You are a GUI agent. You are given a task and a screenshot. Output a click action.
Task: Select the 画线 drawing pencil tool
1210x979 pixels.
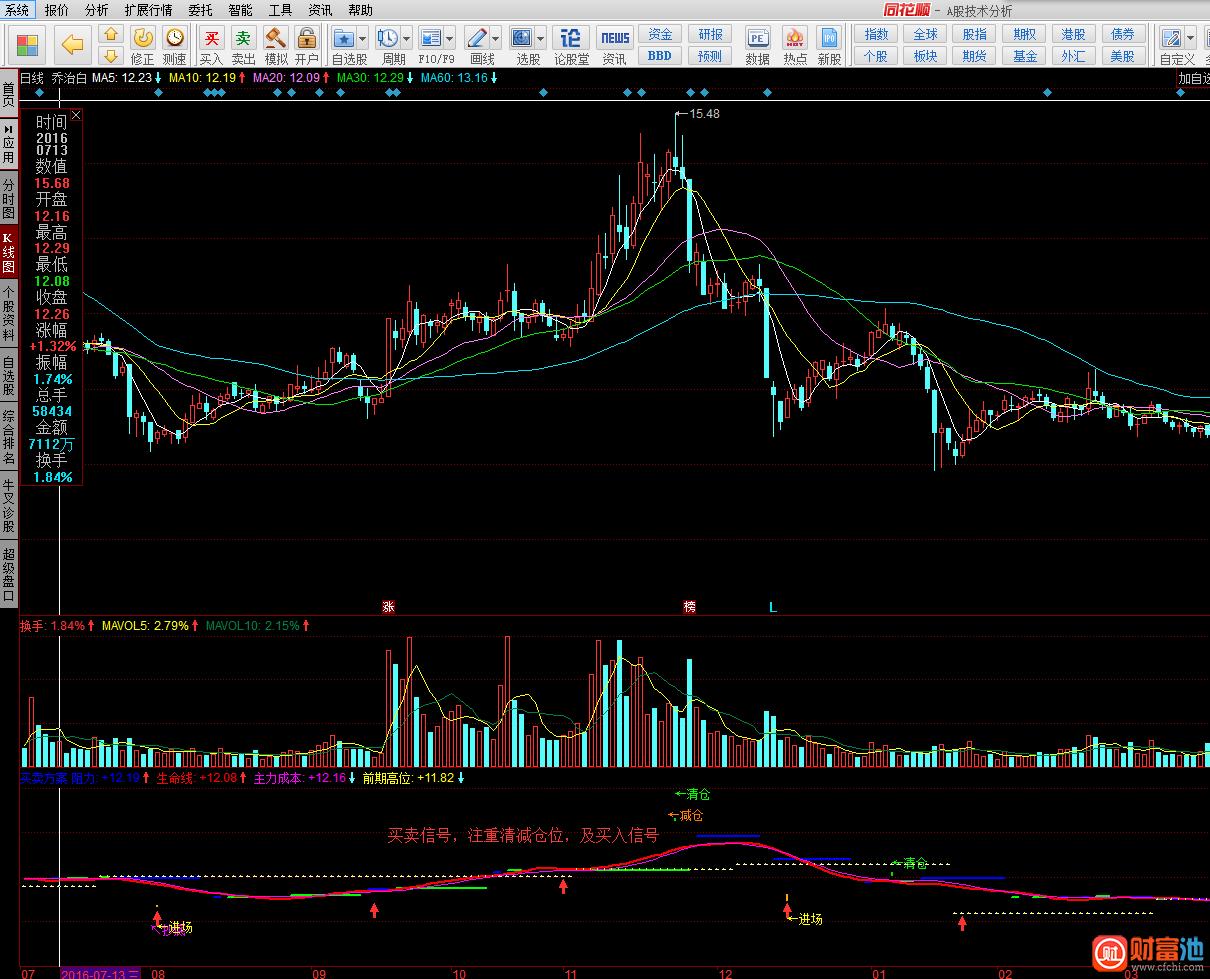[477, 38]
